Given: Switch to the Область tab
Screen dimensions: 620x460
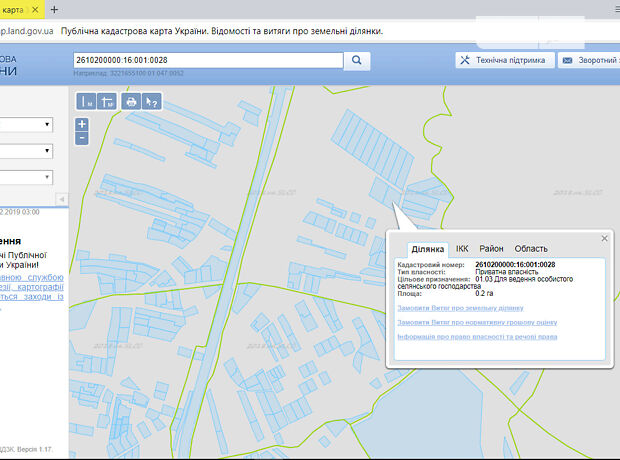Looking at the screenshot, I should point(531,248).
